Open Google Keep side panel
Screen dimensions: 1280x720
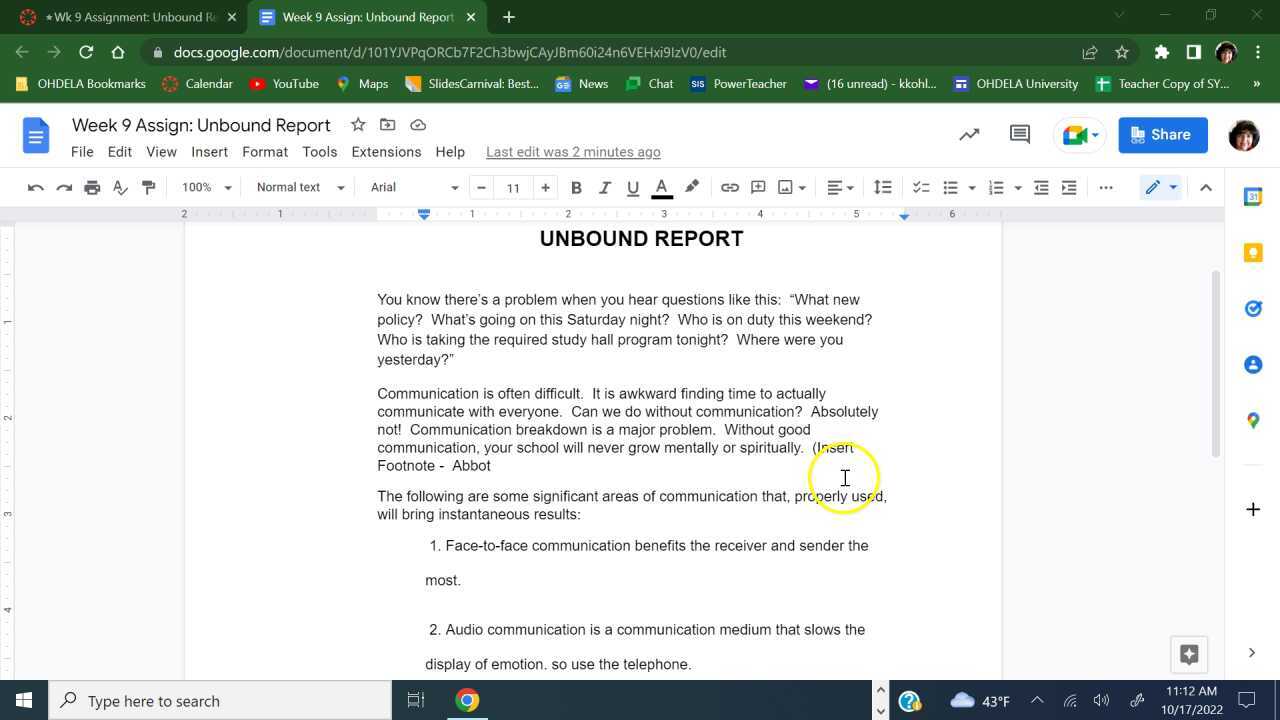pos(1253,252)
